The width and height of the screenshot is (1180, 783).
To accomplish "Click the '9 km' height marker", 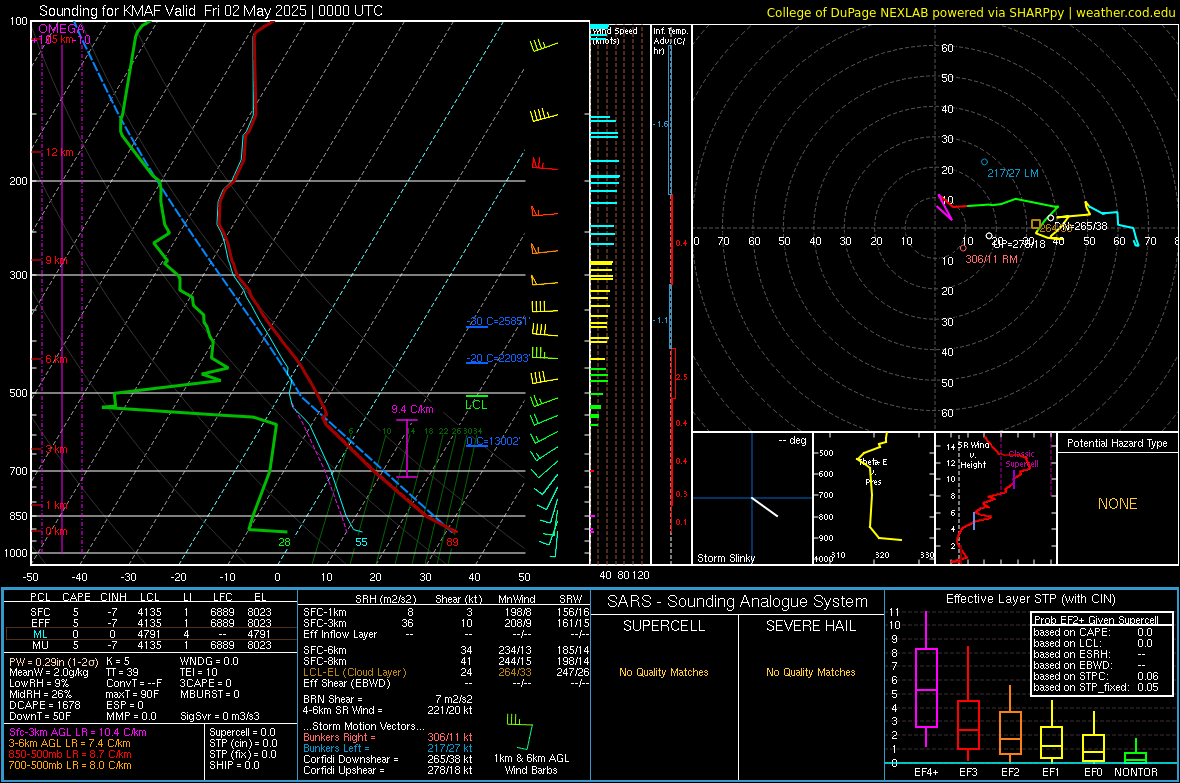I will (56, 260).
